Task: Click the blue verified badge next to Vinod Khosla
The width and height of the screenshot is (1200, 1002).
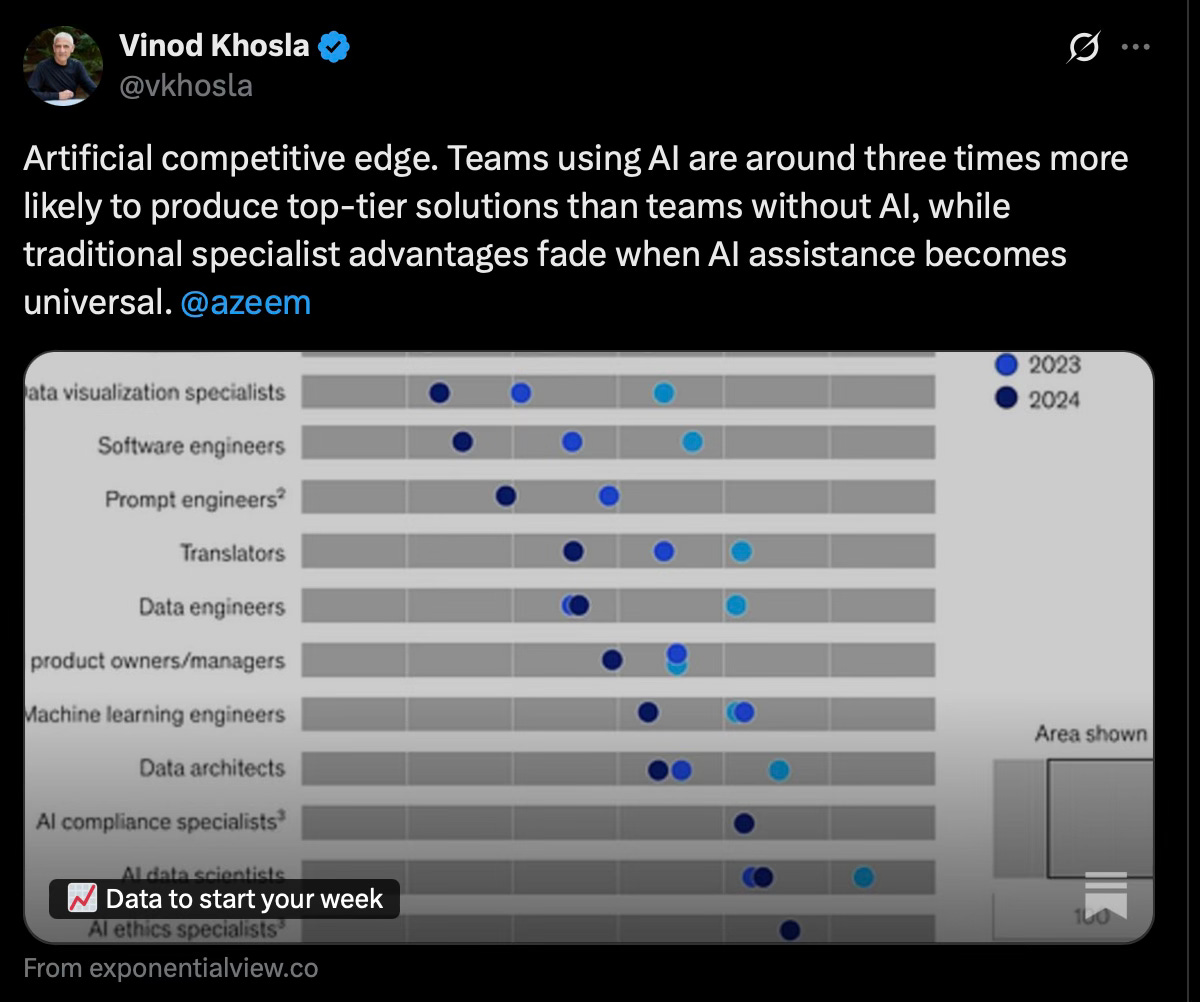Action: click(x=336, y=45)
